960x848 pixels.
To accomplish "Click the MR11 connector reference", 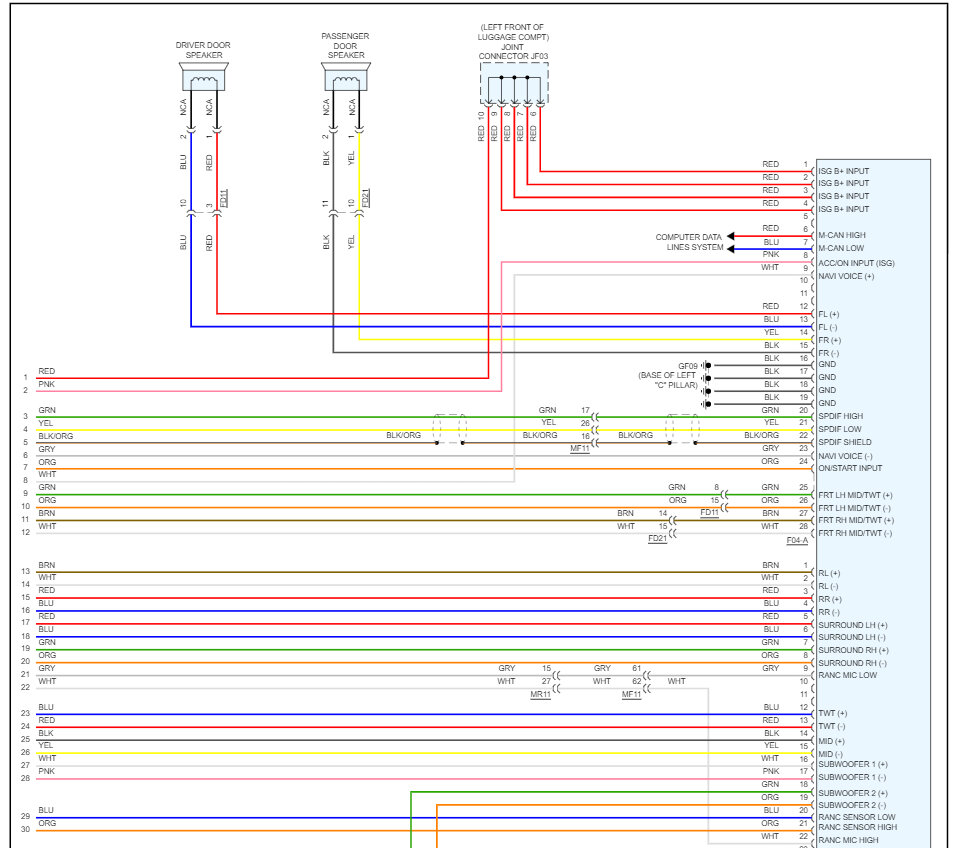I will coord(541,695).
